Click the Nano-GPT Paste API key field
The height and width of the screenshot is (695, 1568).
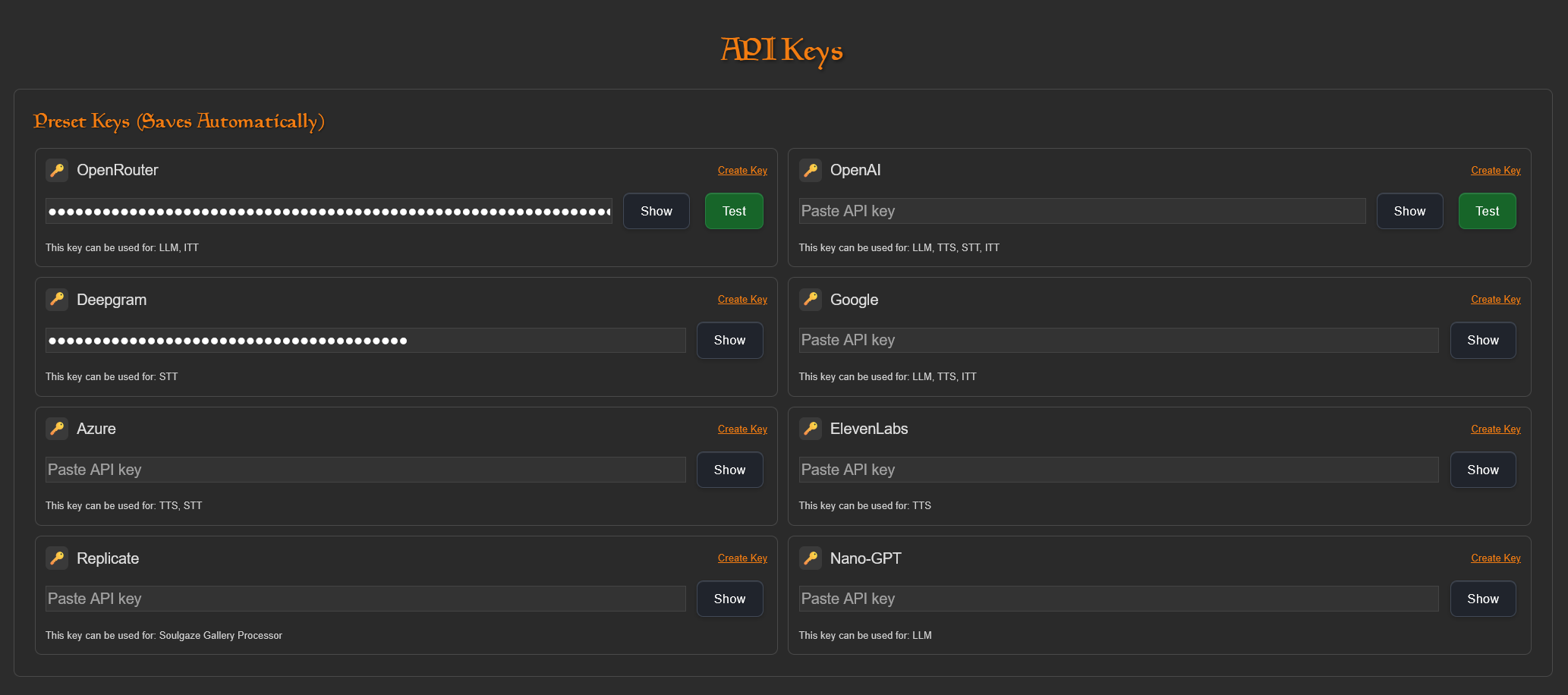pos(1118,599)
